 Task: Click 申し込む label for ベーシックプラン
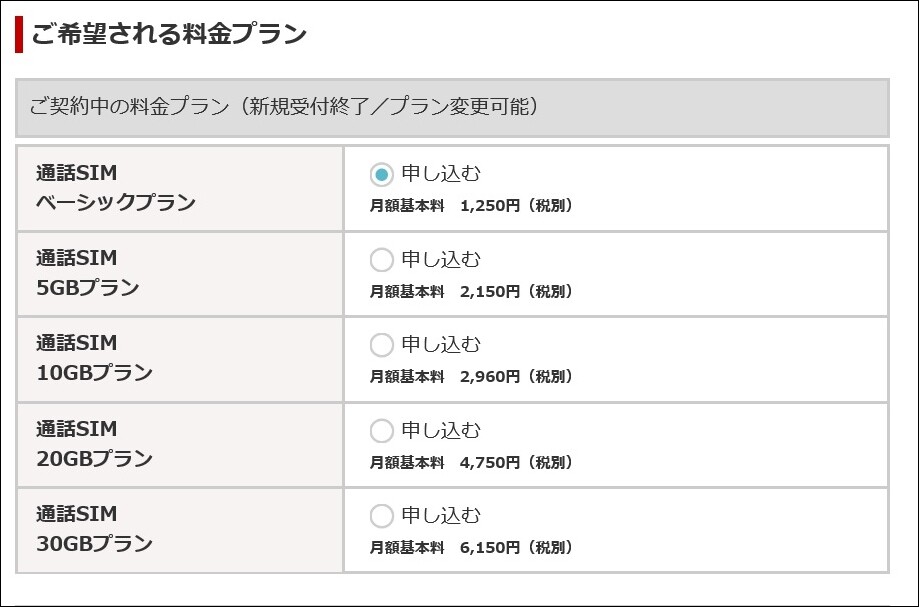coord(441,173)
